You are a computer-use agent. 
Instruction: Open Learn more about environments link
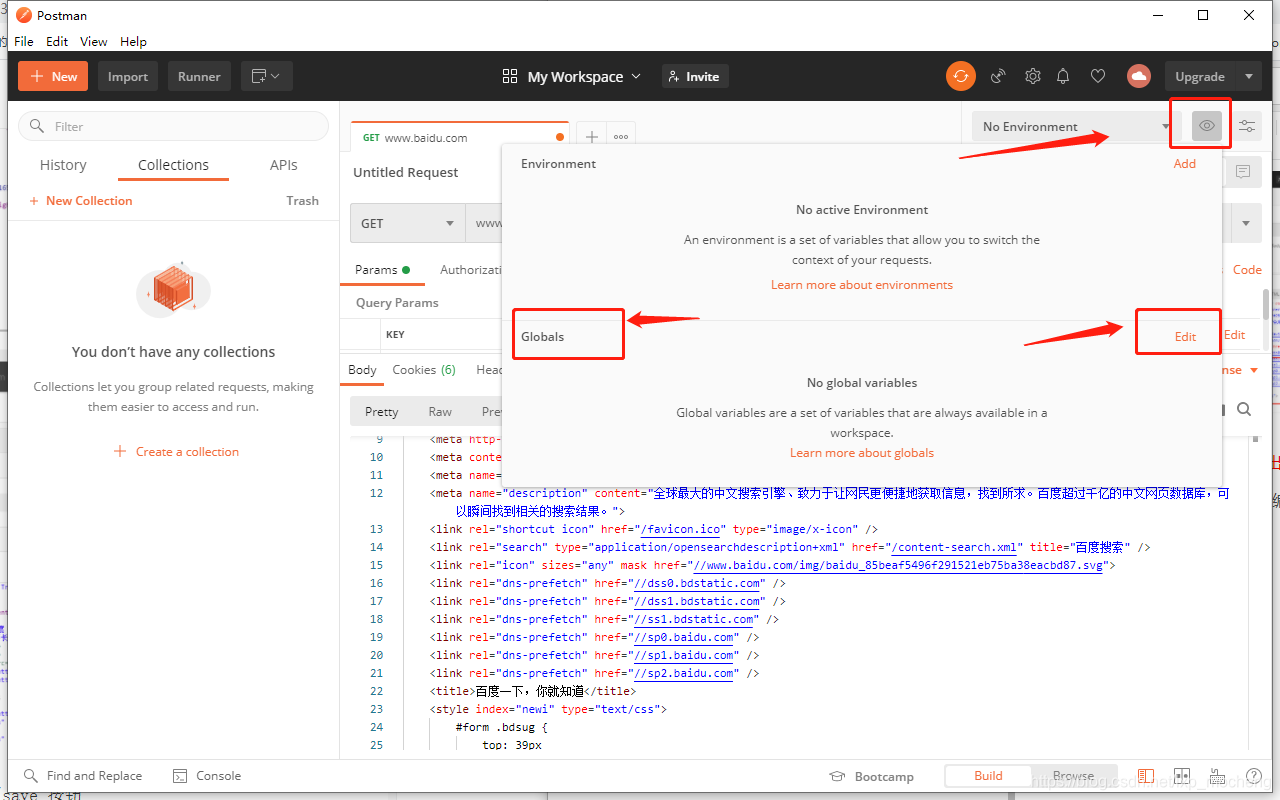(x=862, y=285)
